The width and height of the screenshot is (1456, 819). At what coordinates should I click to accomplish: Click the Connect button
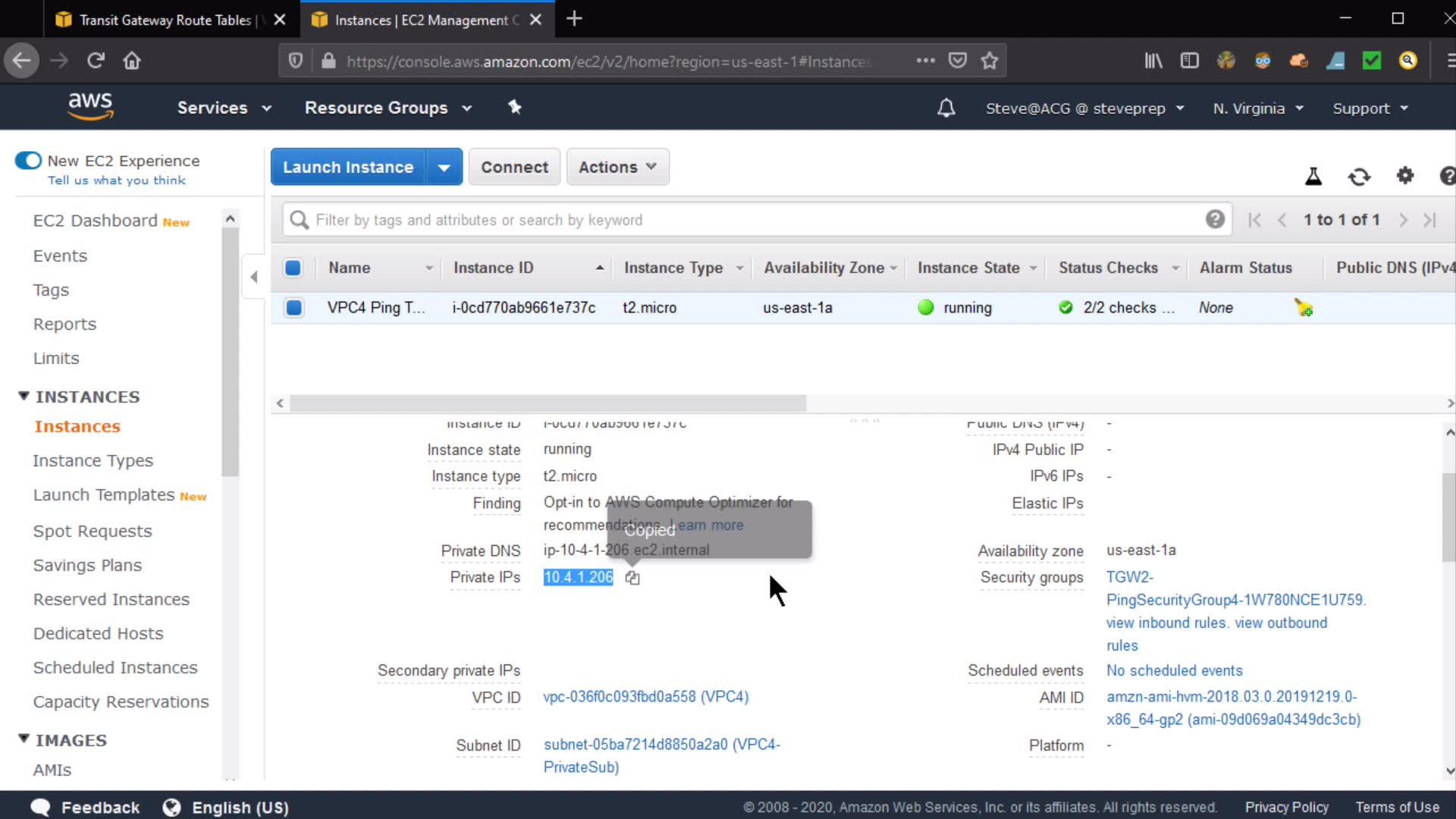(514, 167)
